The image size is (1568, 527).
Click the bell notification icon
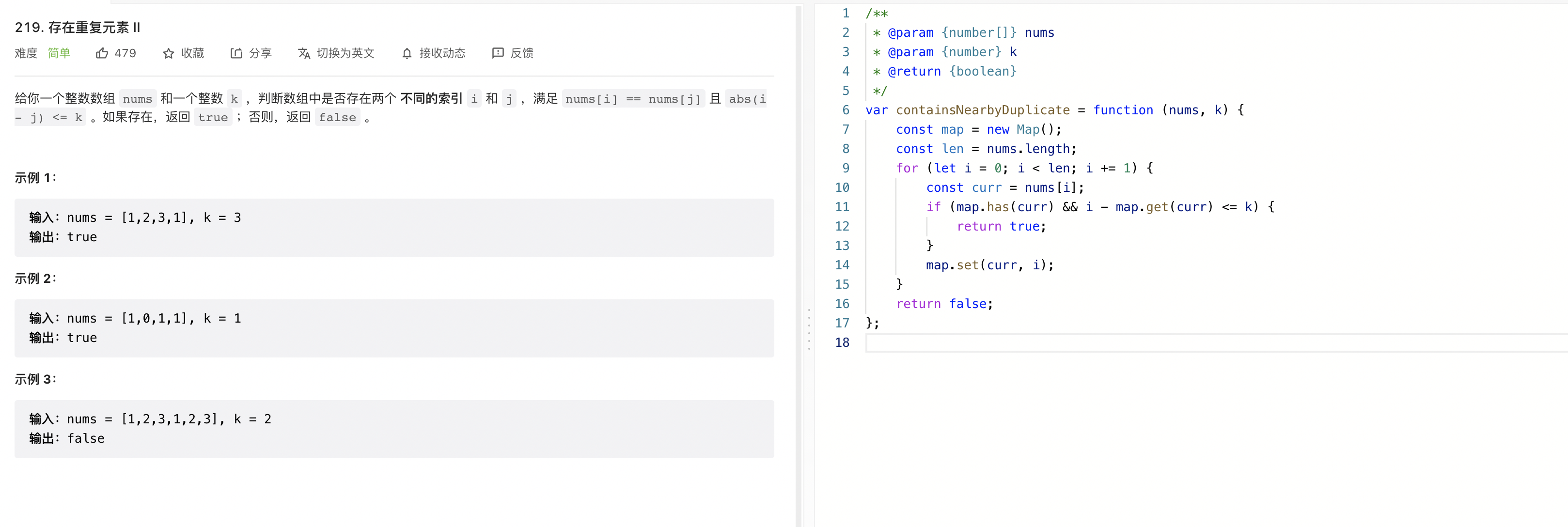[x=407, y=54]
